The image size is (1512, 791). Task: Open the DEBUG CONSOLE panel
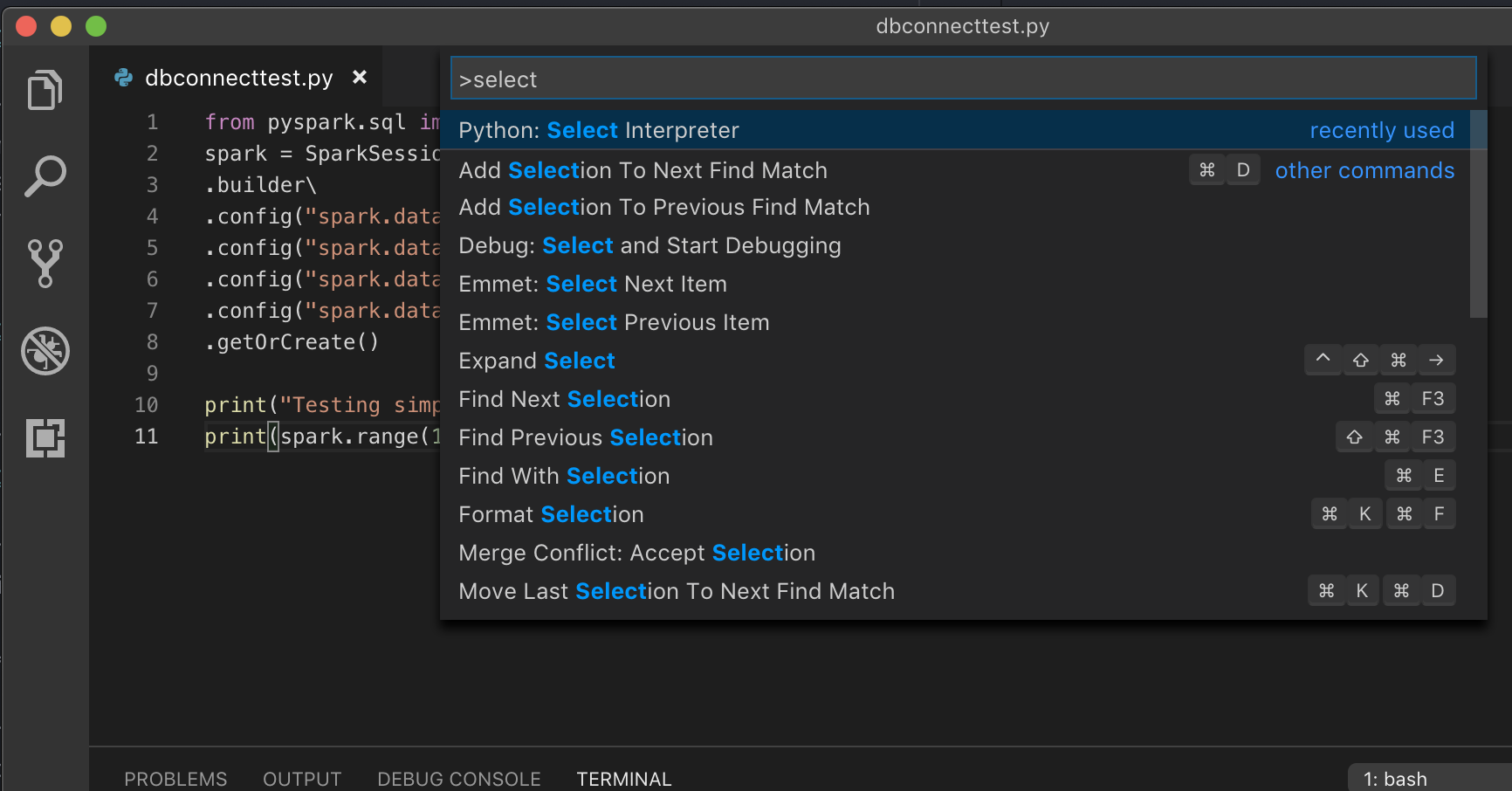point(459,778)
